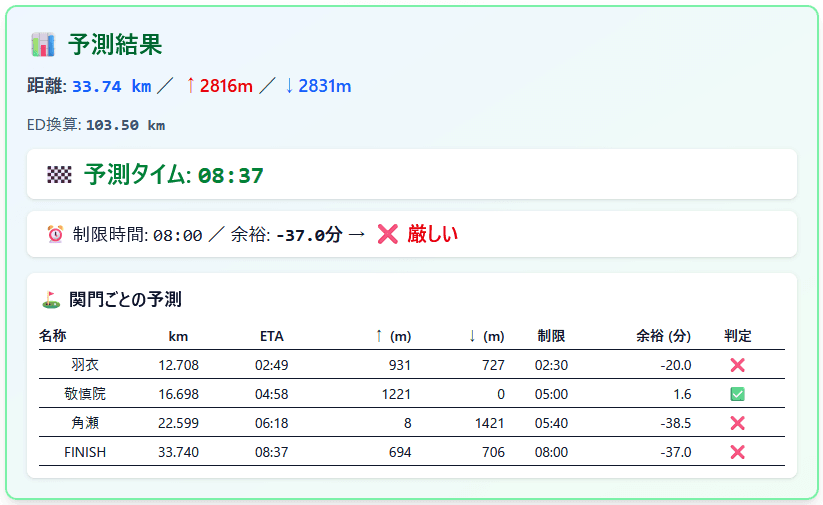823x505 pixels.
Task: Select the 敬慎院 checkpoint name
Action: point(85,394)
